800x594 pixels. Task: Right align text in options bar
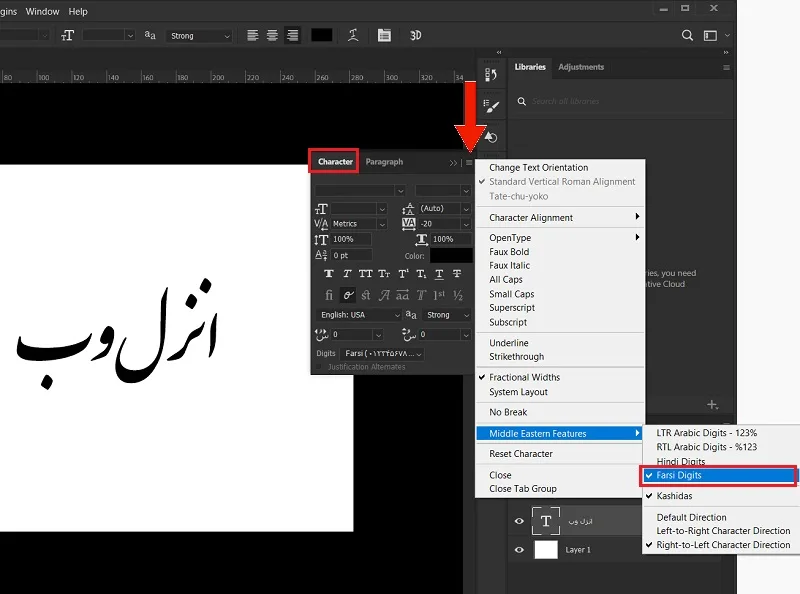tap(292, 35)
